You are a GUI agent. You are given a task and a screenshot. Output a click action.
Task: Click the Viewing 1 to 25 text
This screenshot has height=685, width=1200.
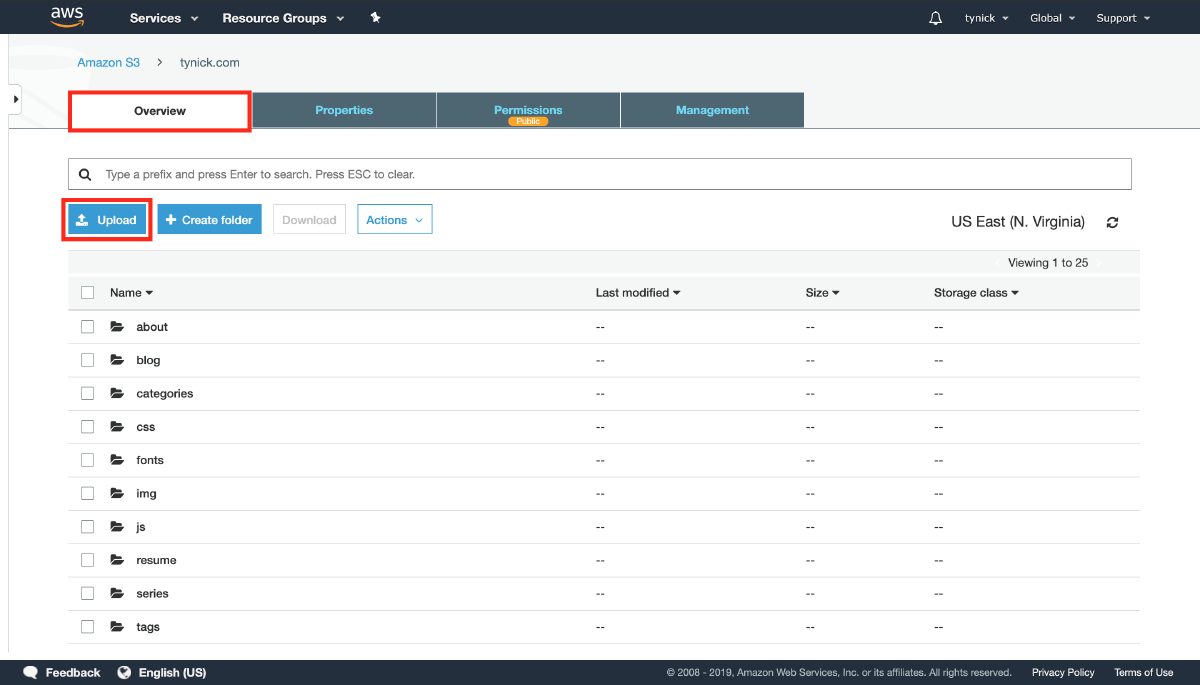(1048, 263)
